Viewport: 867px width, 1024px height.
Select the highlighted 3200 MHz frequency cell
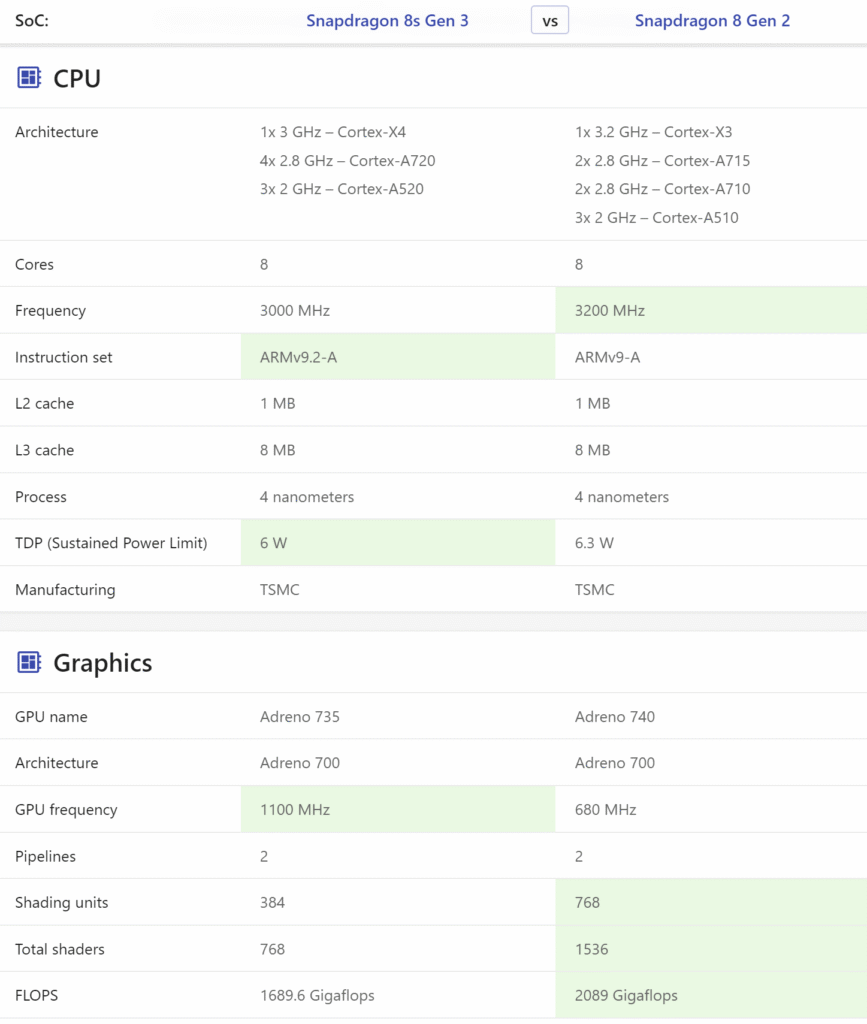coord(710,311)
